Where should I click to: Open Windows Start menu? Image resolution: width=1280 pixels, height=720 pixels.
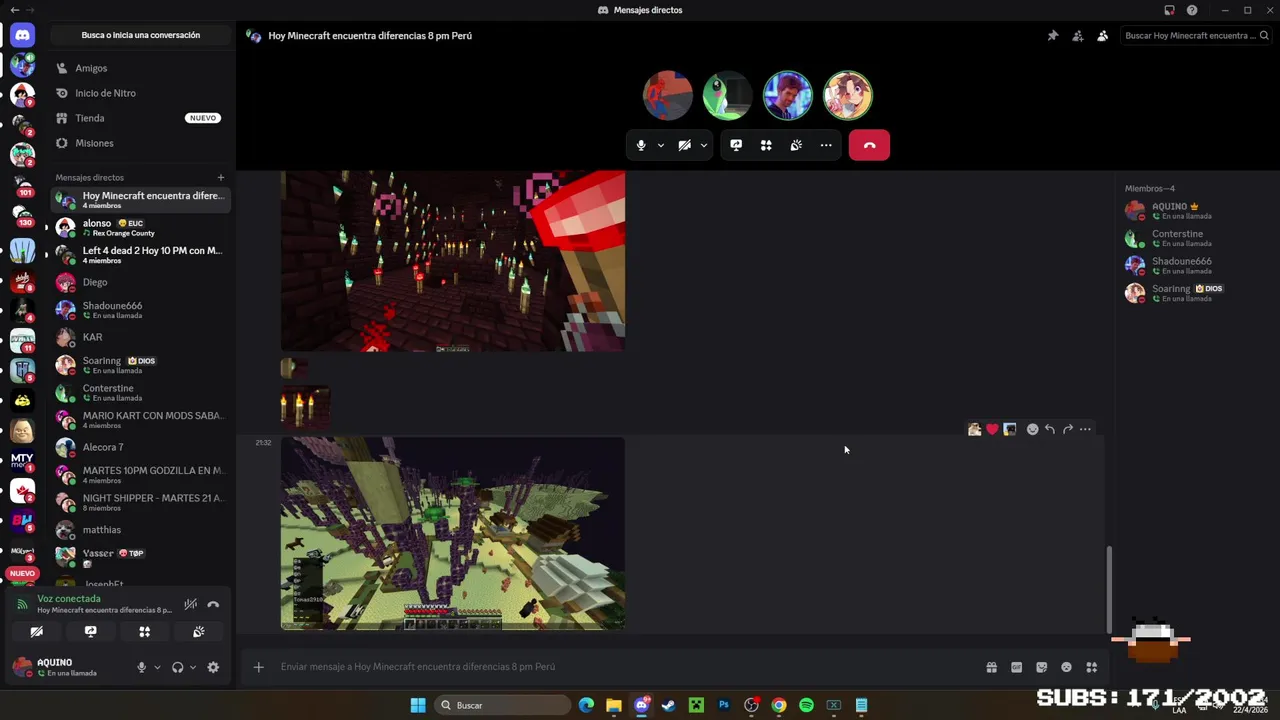click(x=418, y=705)
